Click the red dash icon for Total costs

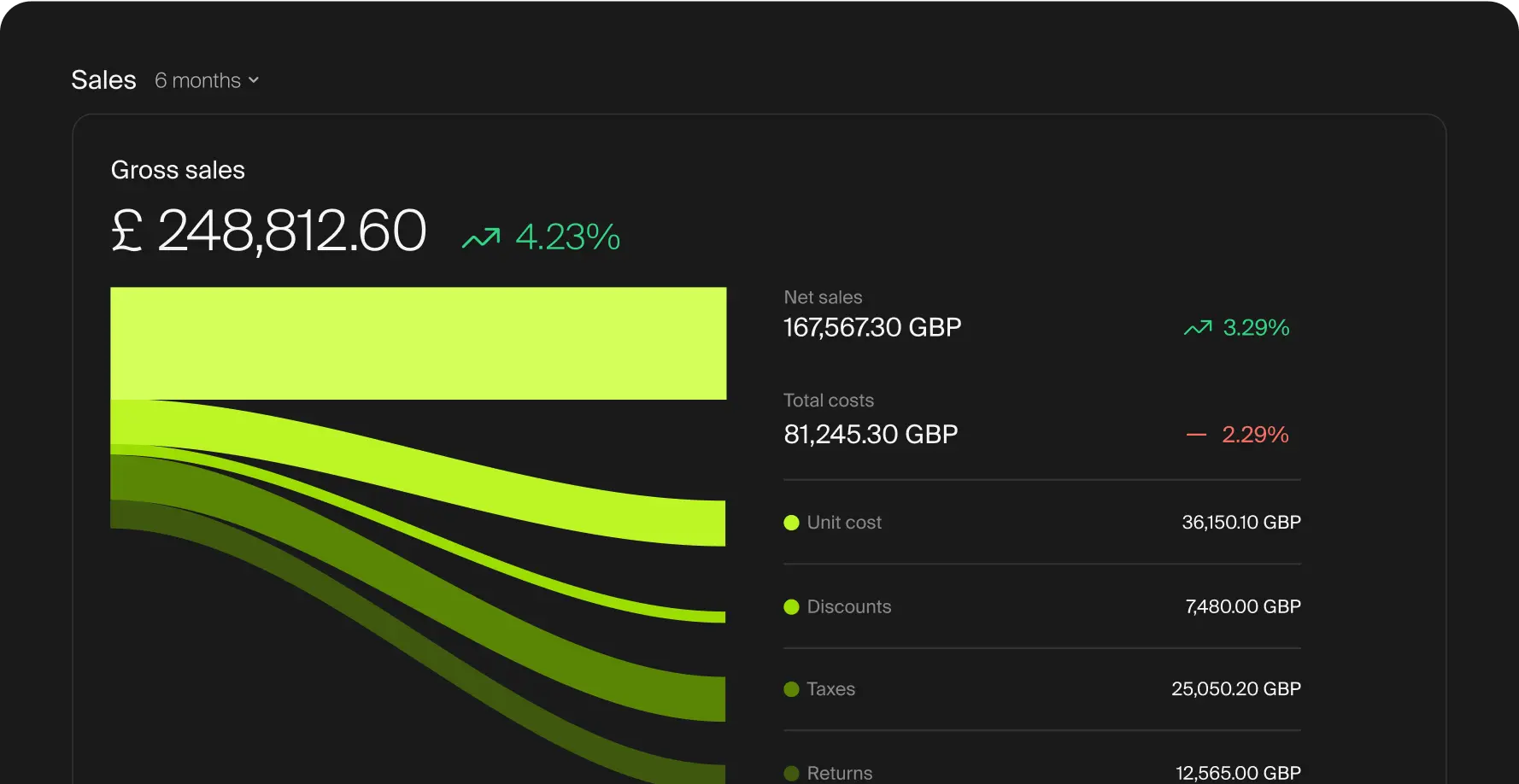point(1196,435)
